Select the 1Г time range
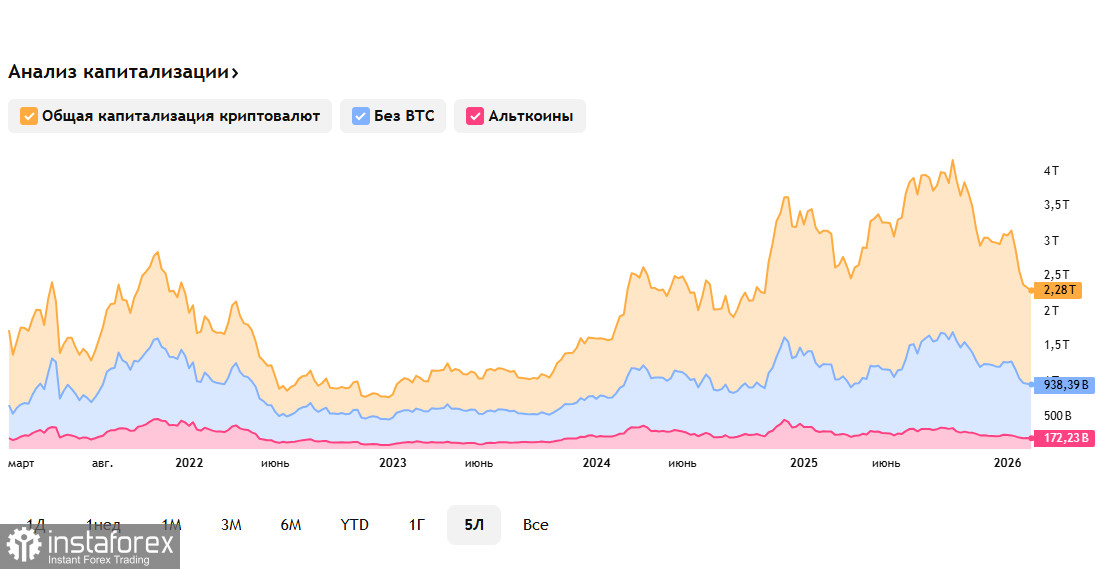Viewport: 1107px width, 569px height. click(x=417, y=525)
